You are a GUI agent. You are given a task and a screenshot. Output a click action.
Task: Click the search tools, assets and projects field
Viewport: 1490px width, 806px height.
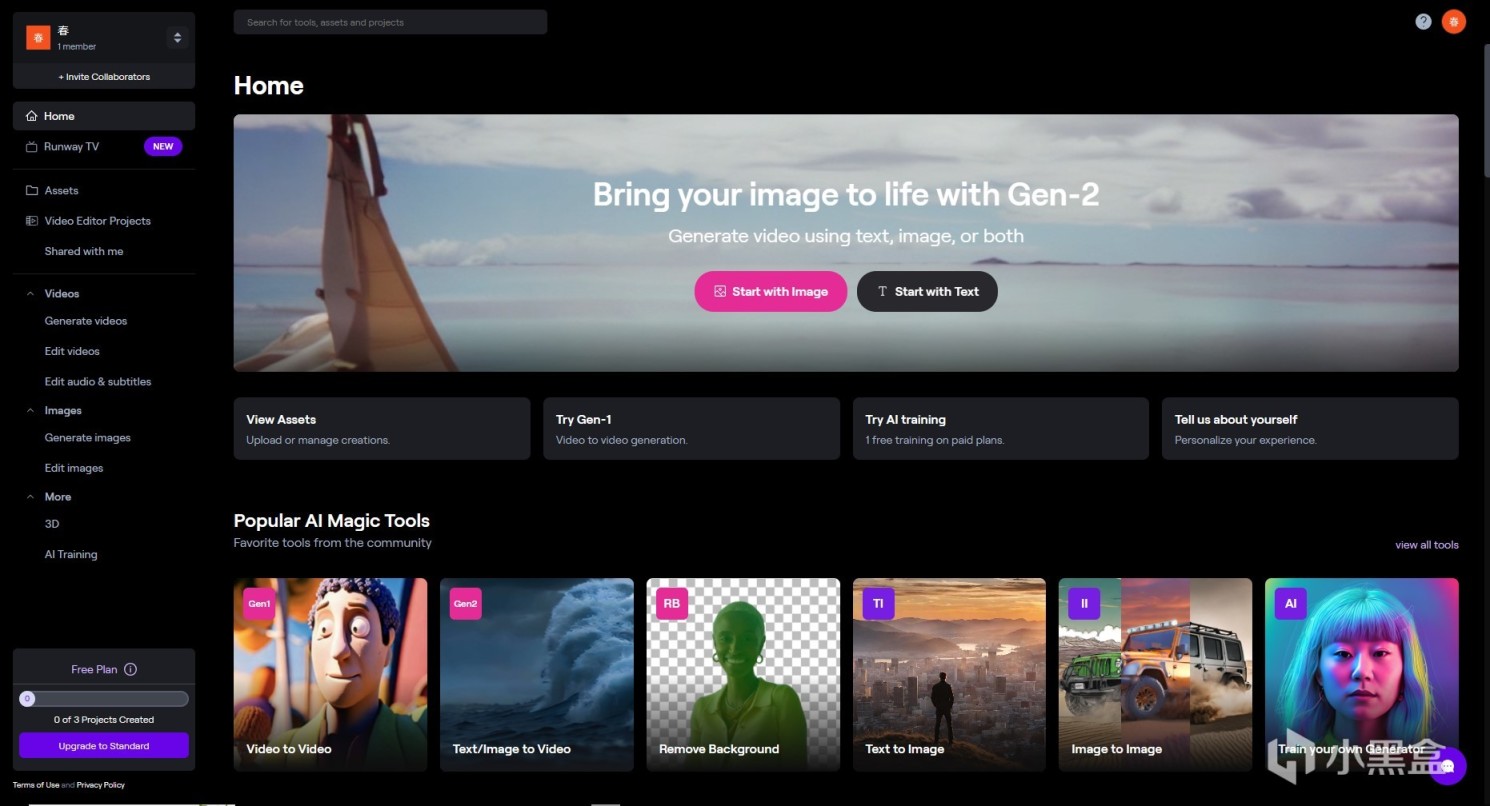390,22
